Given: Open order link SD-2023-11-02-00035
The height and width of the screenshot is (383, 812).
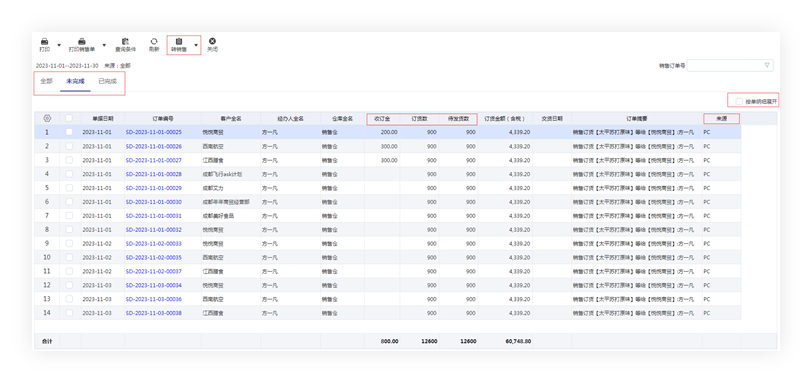Looking at the screenshot, I should pos(154,257).
